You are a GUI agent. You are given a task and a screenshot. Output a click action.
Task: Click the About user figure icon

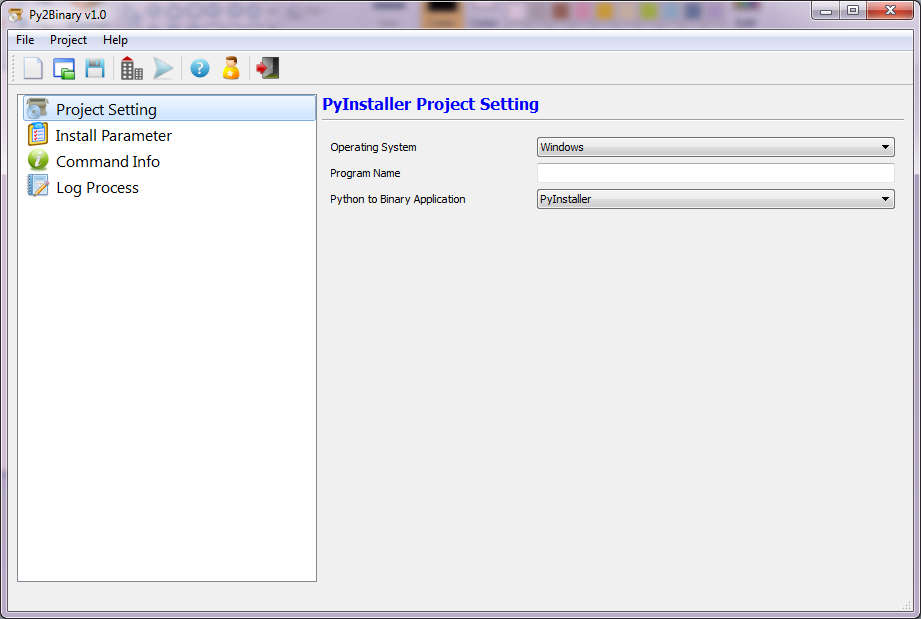(x=231, y=68)
